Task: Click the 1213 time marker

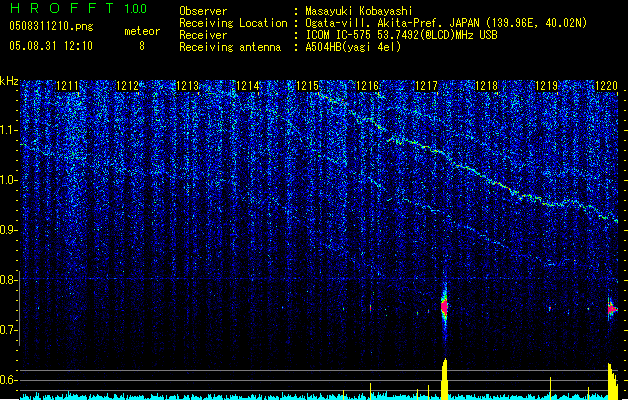Action: tap(187, 85)
